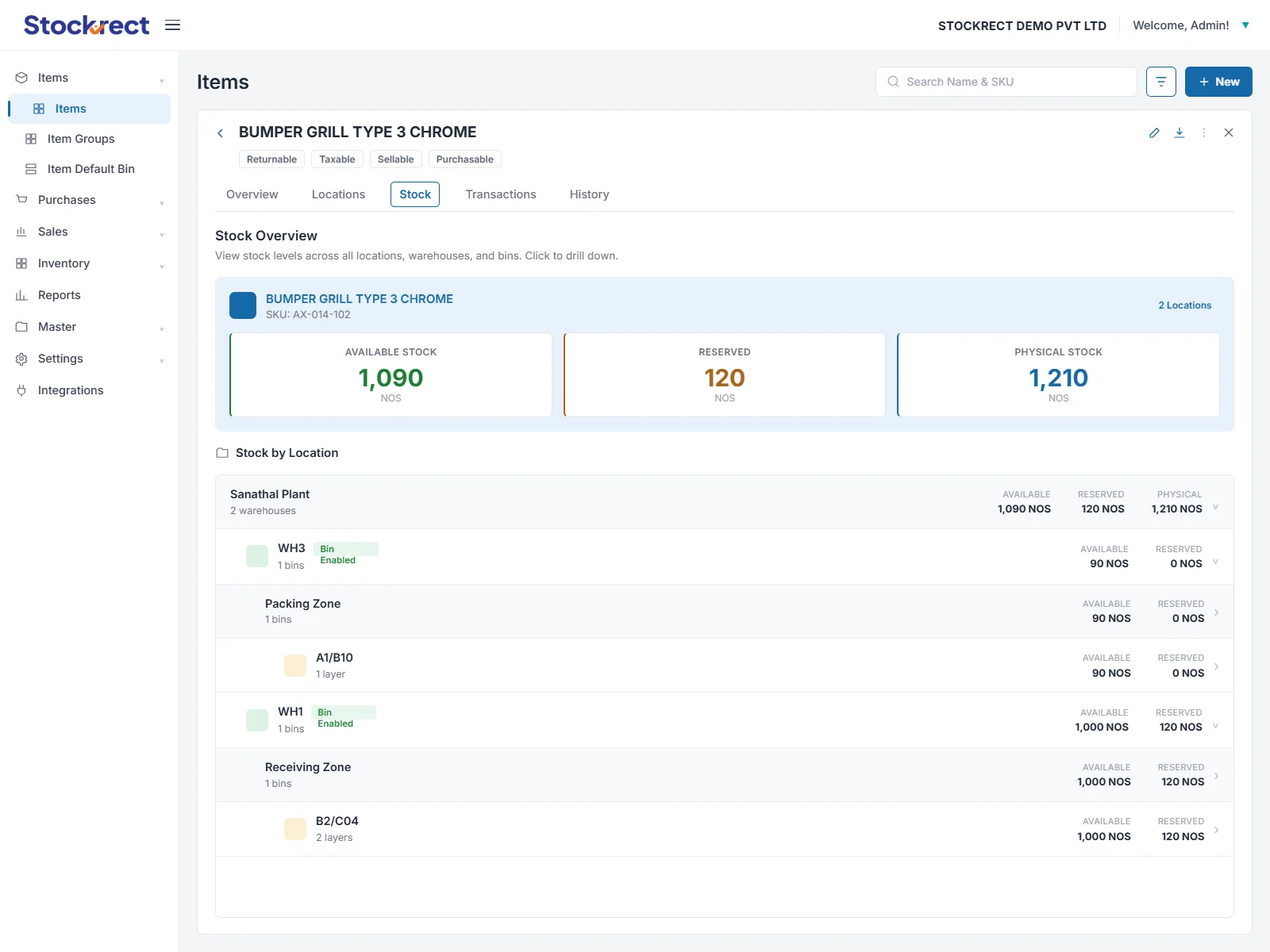Screen dimensions: 1270x952
Task: Click the B2/C04 bin icon
Action: click(295, 829)
